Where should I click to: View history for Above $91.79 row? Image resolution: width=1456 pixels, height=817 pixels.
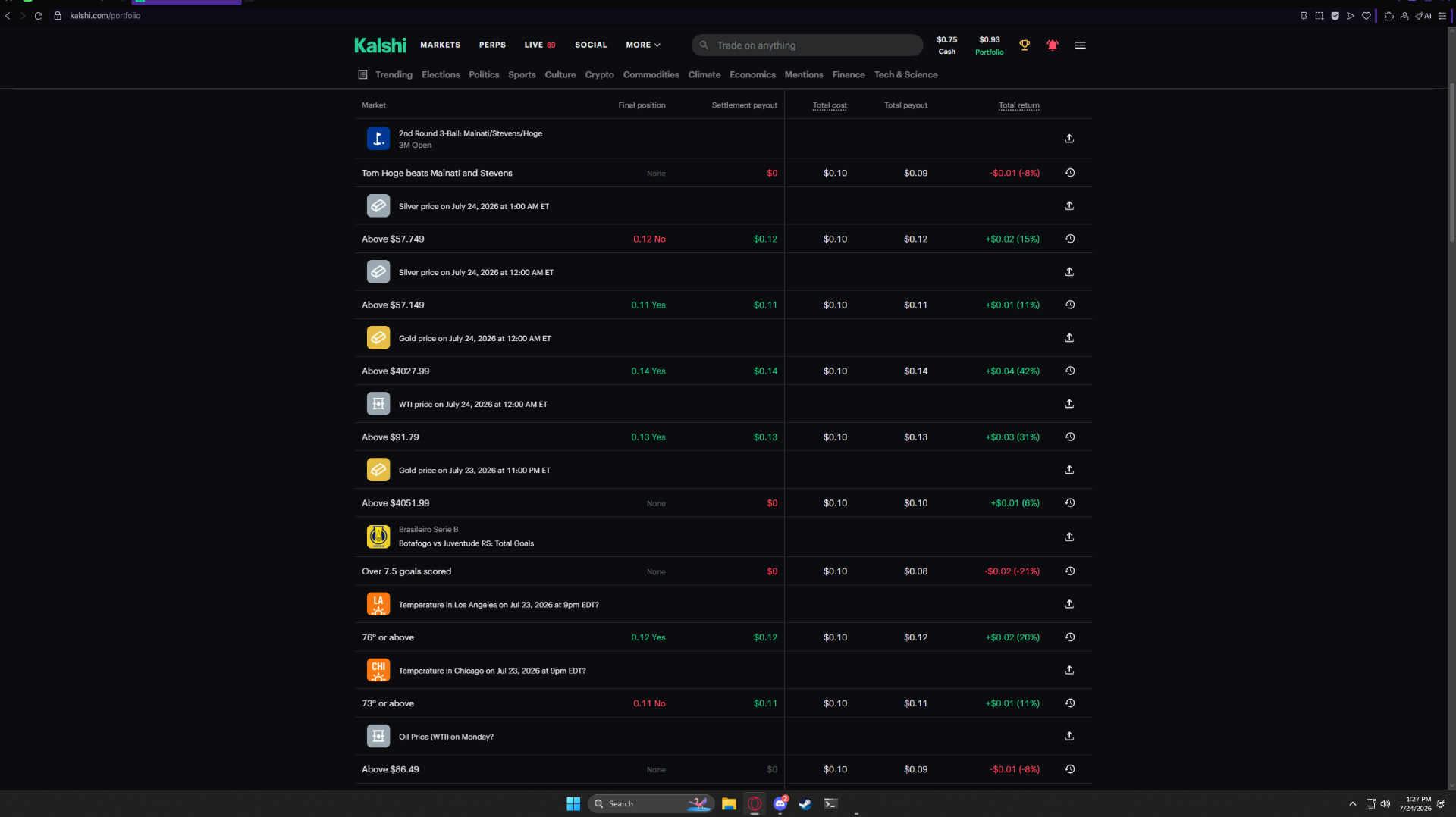1069,437
